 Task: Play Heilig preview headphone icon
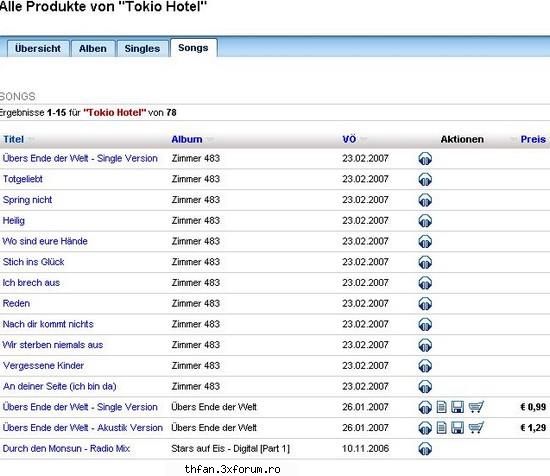(425, 221)
